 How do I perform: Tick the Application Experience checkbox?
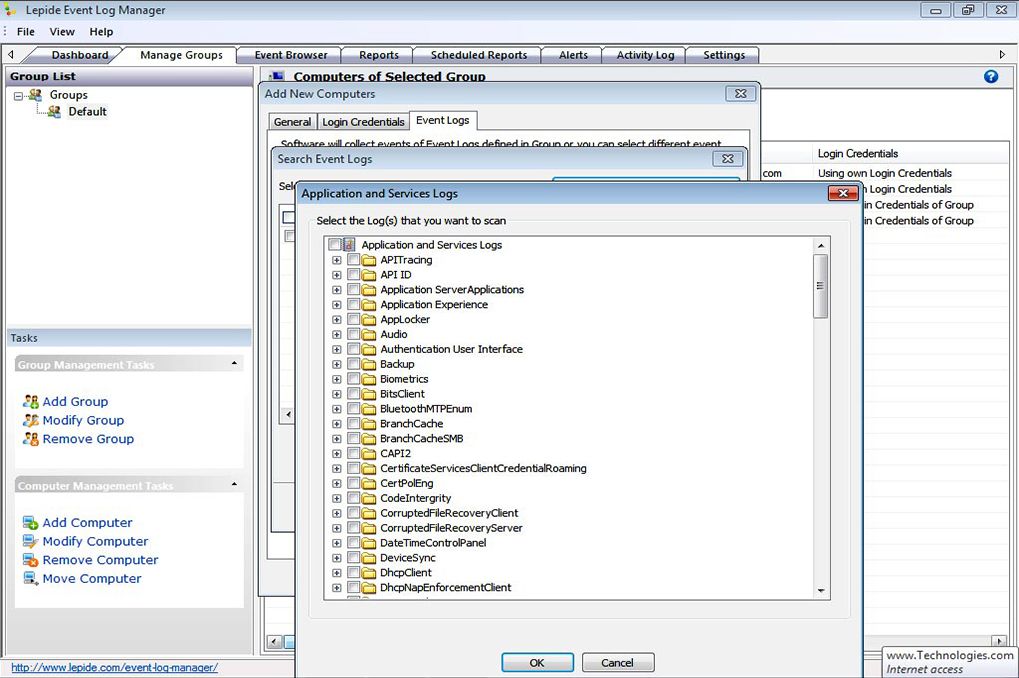[354, 305]
